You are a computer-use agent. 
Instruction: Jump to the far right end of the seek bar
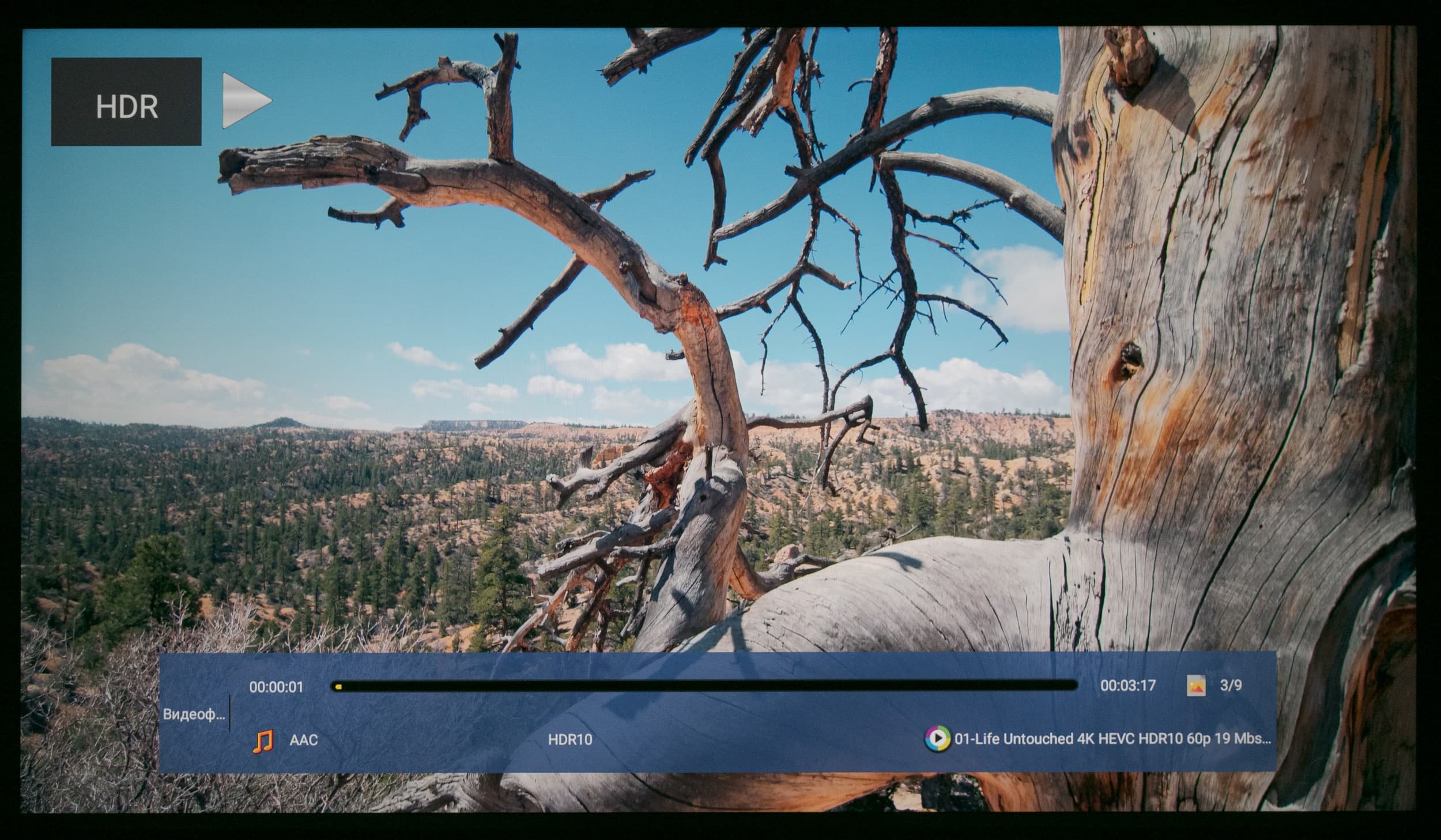pyautogui.click(x=1072, y=686)
